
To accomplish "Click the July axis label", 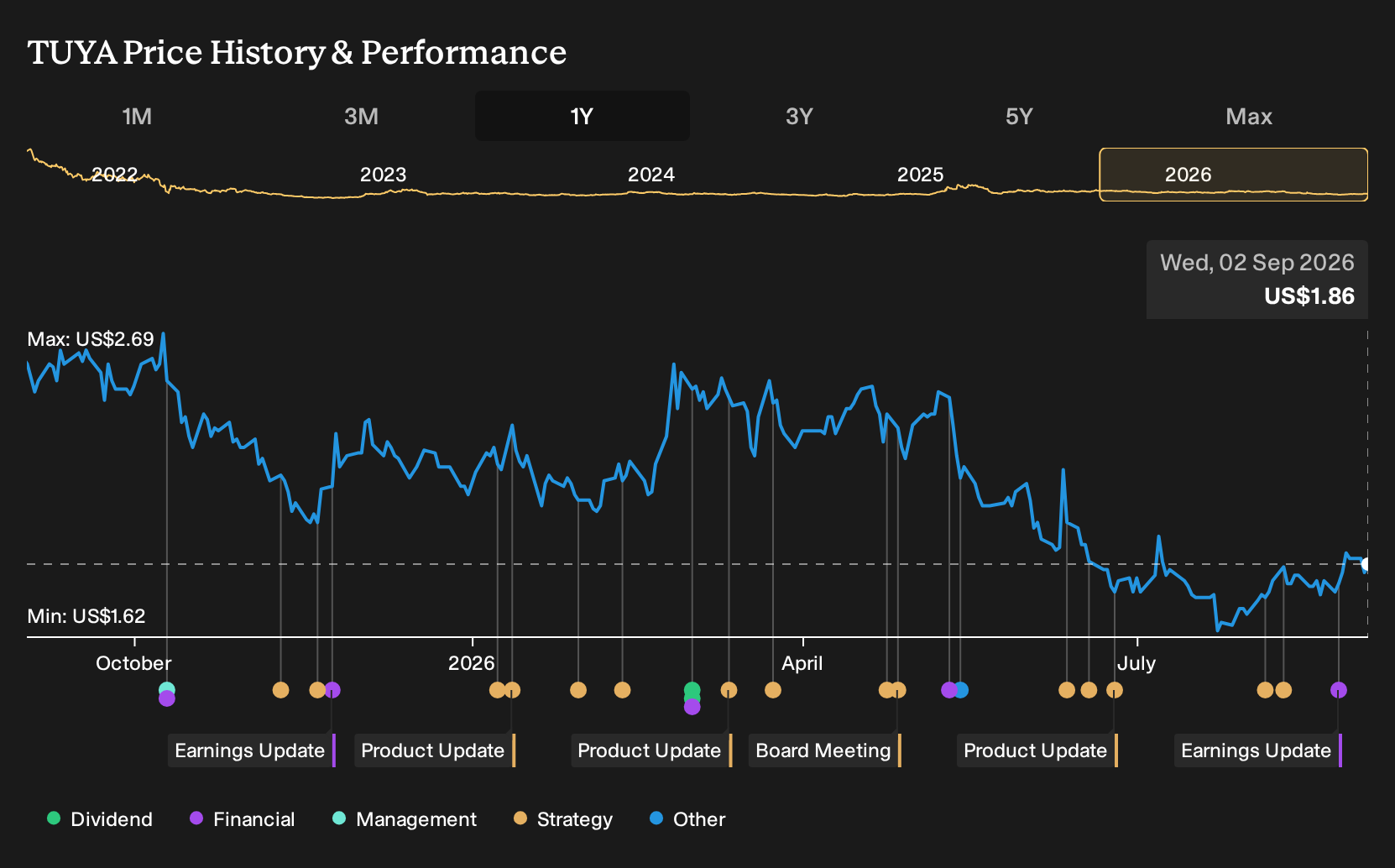I will [x=1136, y=663].
